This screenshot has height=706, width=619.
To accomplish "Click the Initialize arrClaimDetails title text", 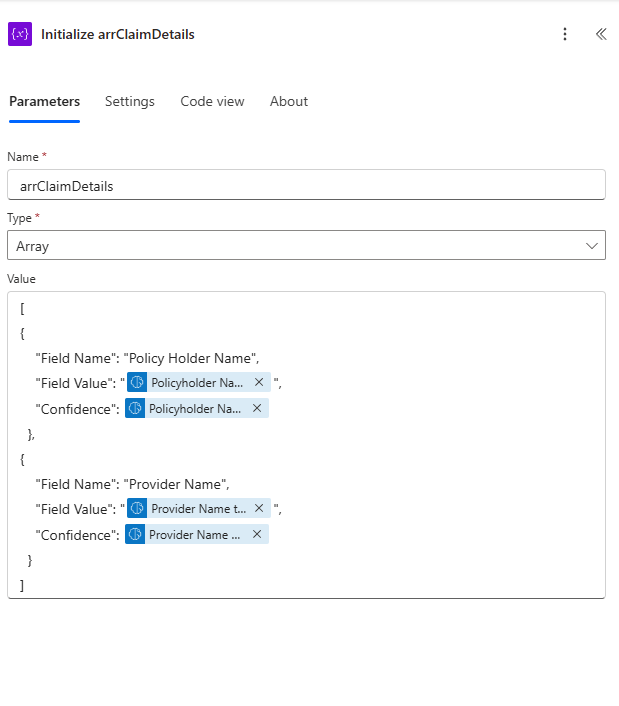I will [x=118, y=34].
